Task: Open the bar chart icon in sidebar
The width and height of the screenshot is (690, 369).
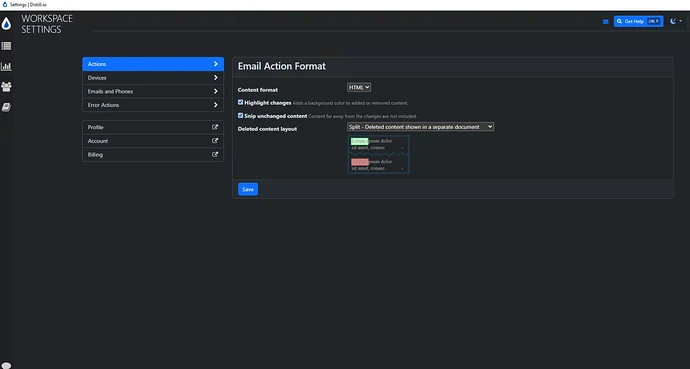Action: click(6, 66)
